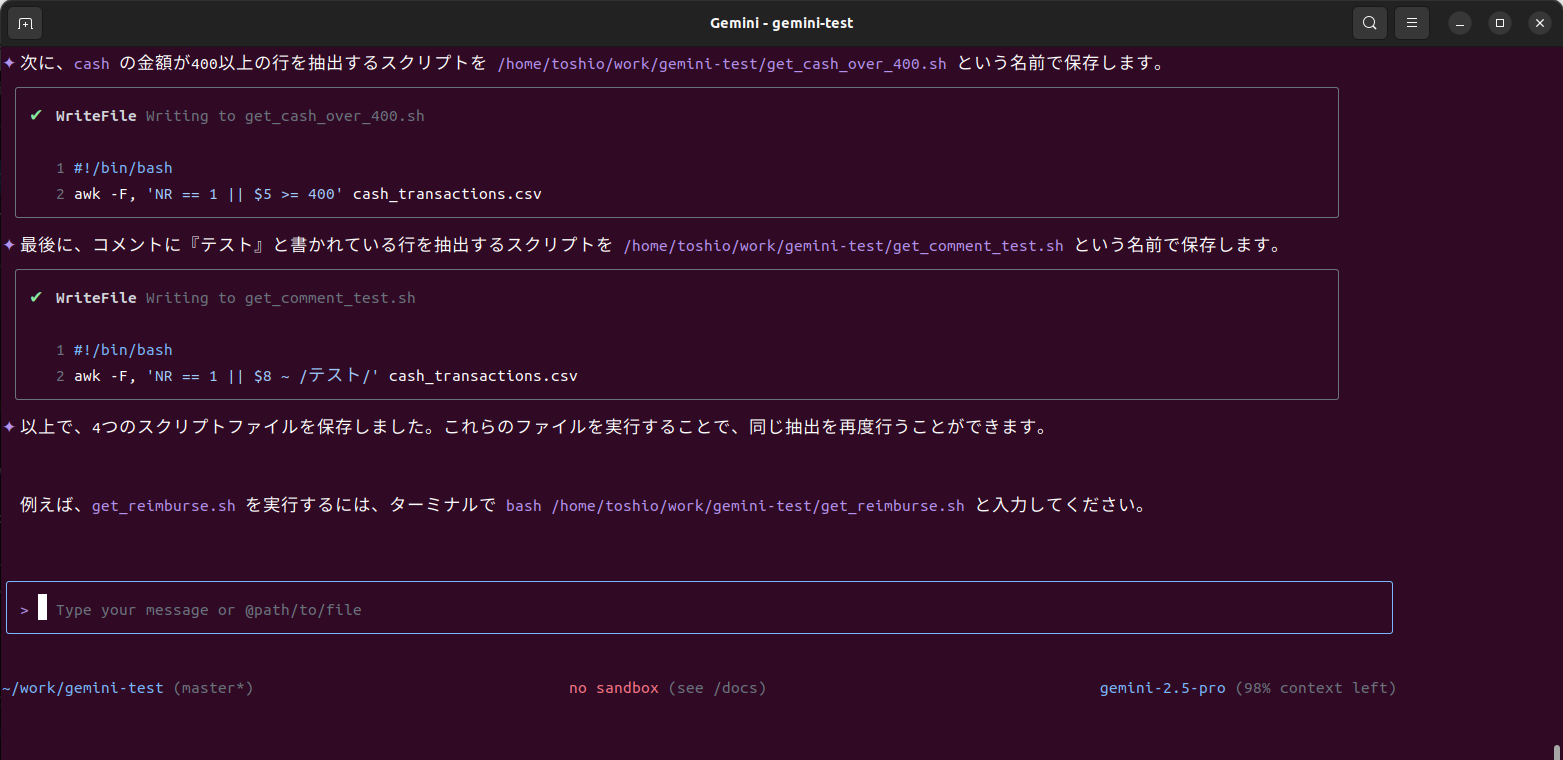Click the master* git branch indicator
1563x760 pixels.
[x=213, y=687]
